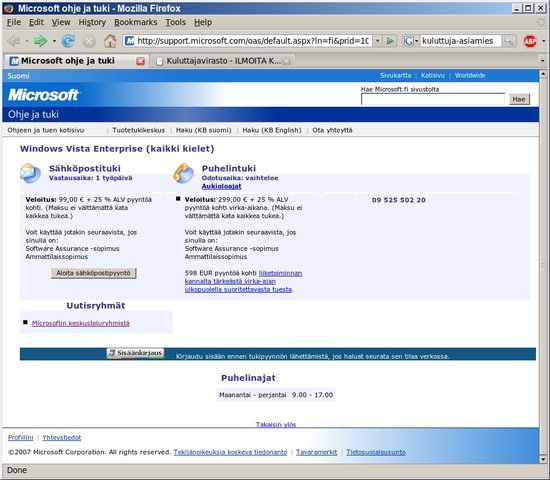Open the Aukioloajat link
The width and height of the screenshot is (550, 480).
click(221, 186)
